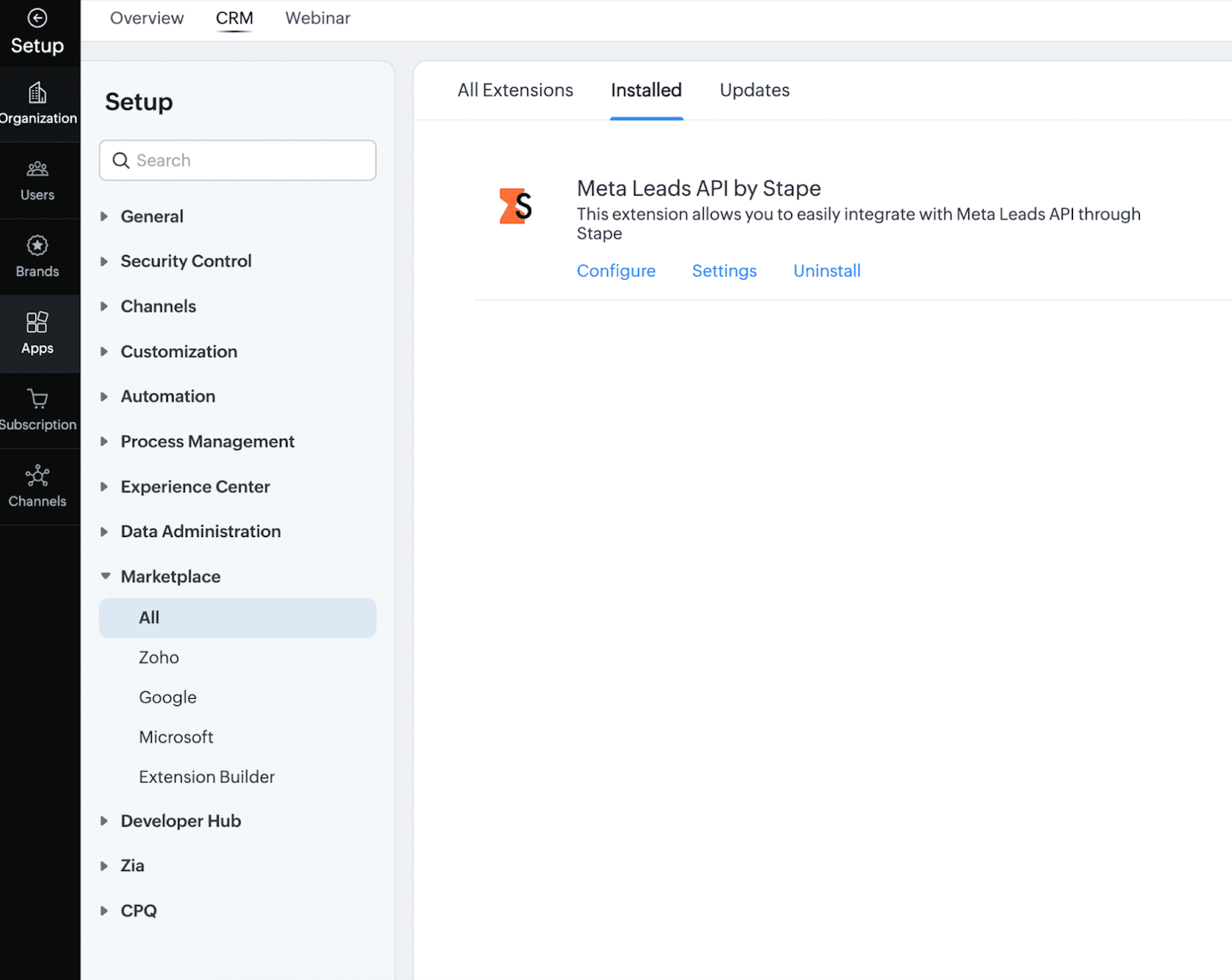
Task: Click the Setup label under back arrow
Action: [37, 46]
